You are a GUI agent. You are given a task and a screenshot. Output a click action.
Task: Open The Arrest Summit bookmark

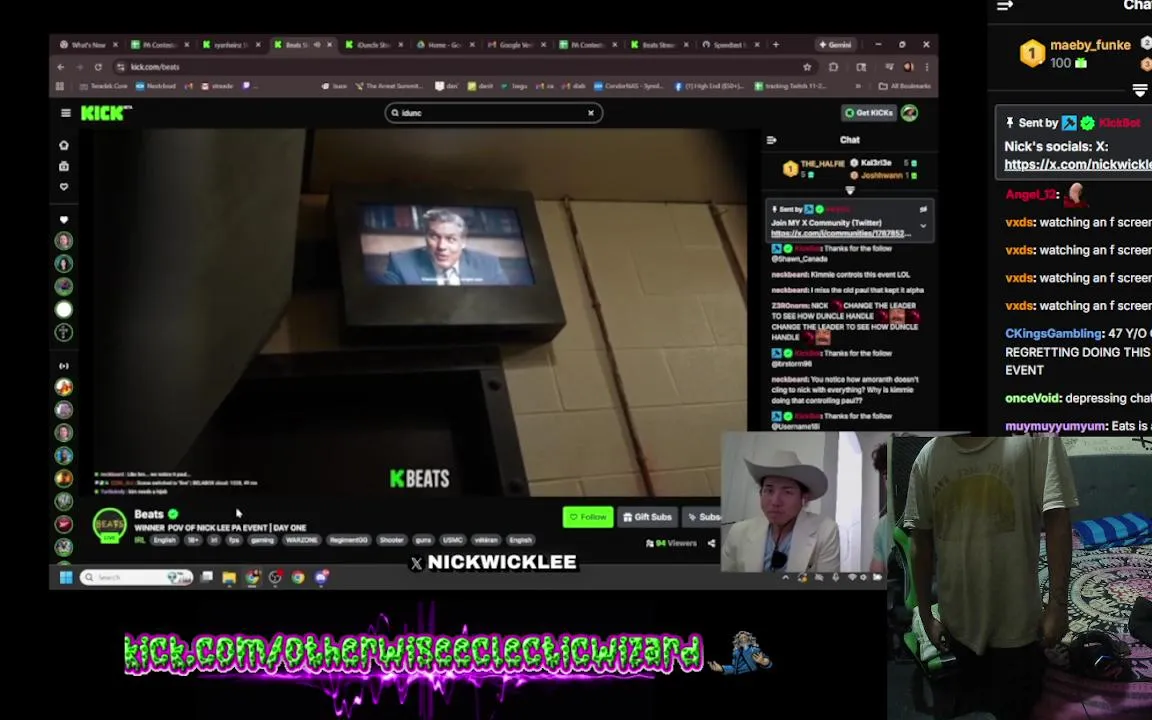pos(389,86)
